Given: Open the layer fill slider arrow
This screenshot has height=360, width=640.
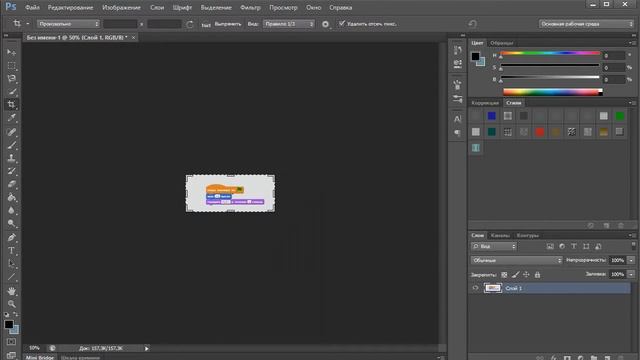Looking at the screenshot, I should [x=631, y=274].
